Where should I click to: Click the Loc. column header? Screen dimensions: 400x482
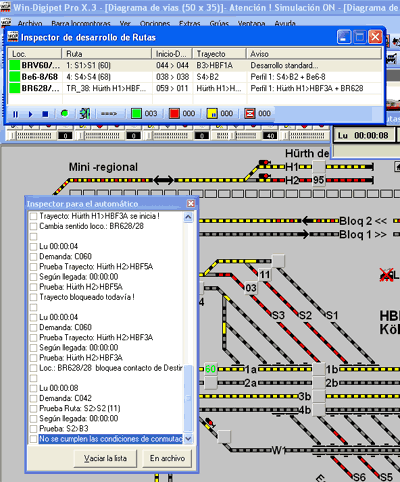[35, 54]
